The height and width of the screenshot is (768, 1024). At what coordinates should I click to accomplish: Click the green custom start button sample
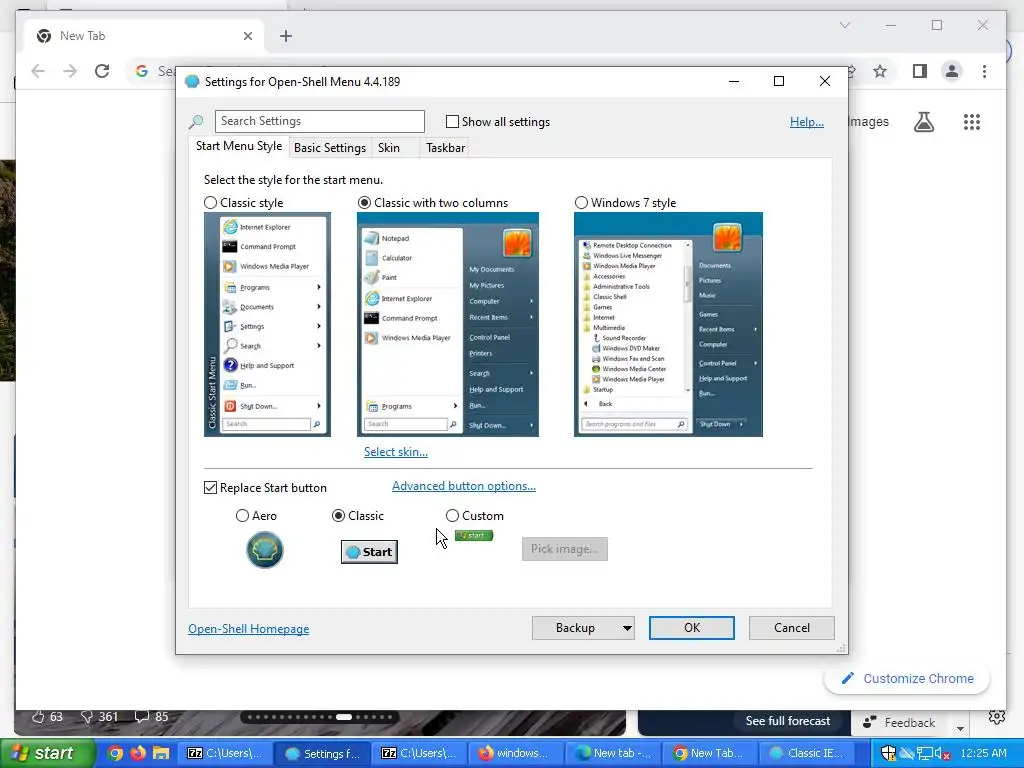point(474,536)
